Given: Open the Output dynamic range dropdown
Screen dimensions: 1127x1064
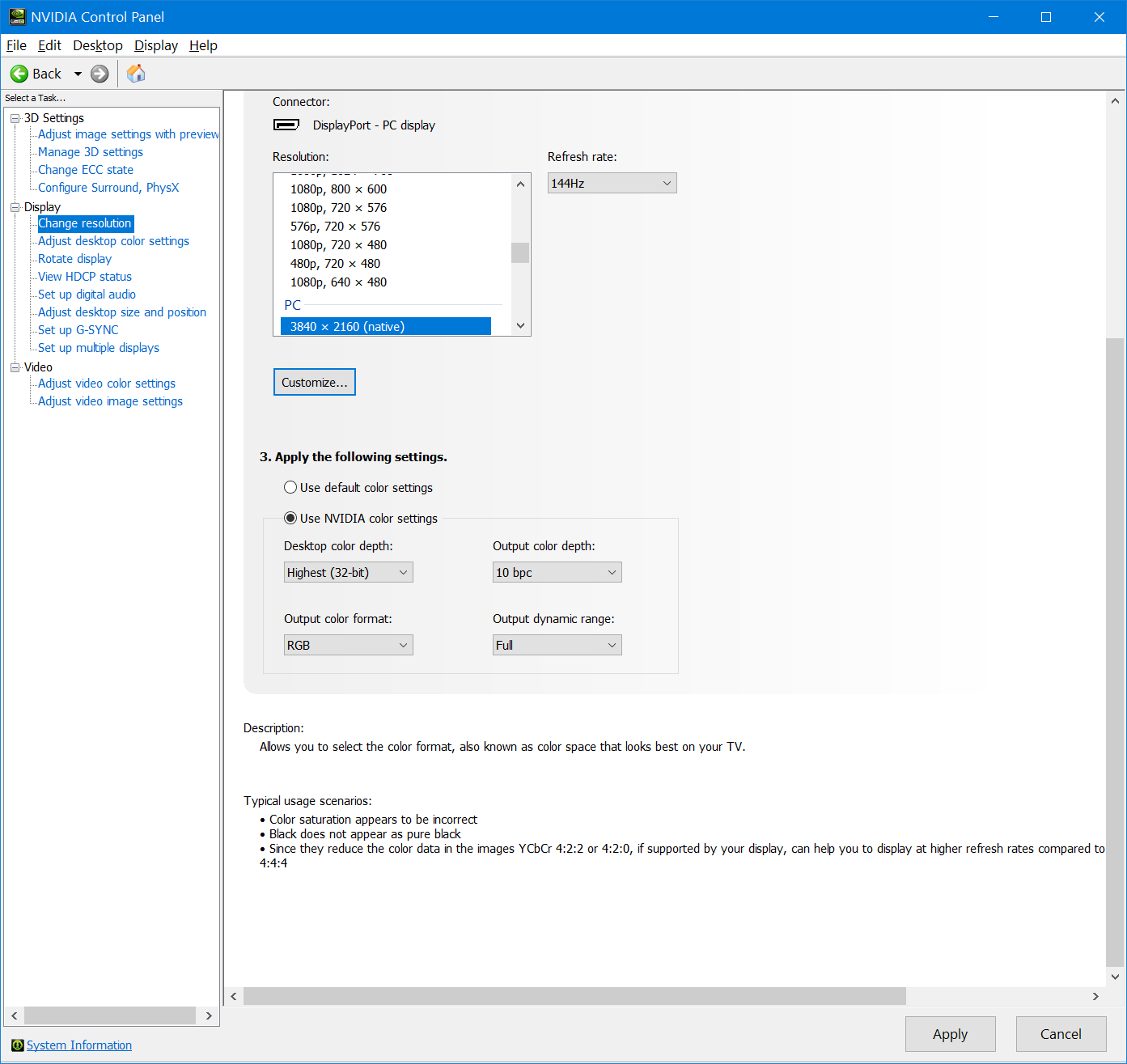Looking at the screenshot, I should click(557, 646).
